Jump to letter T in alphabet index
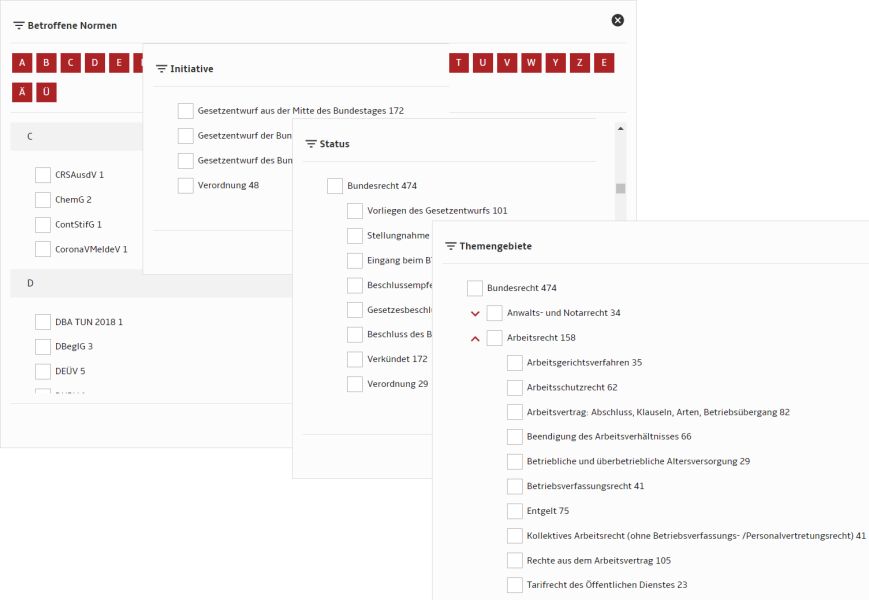The height and width of the screenshot is (600, 869). click(459, 63)
